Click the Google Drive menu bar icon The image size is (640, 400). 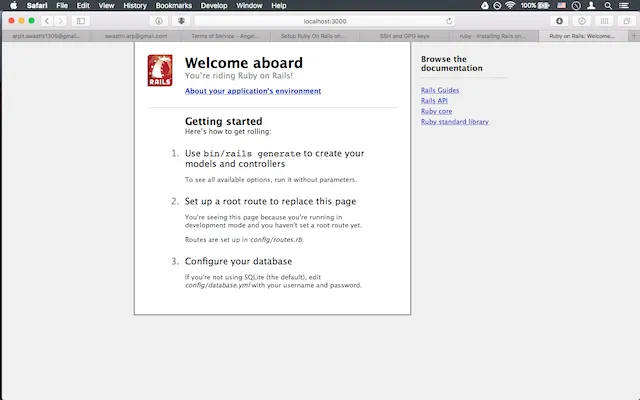coord(484,5)
